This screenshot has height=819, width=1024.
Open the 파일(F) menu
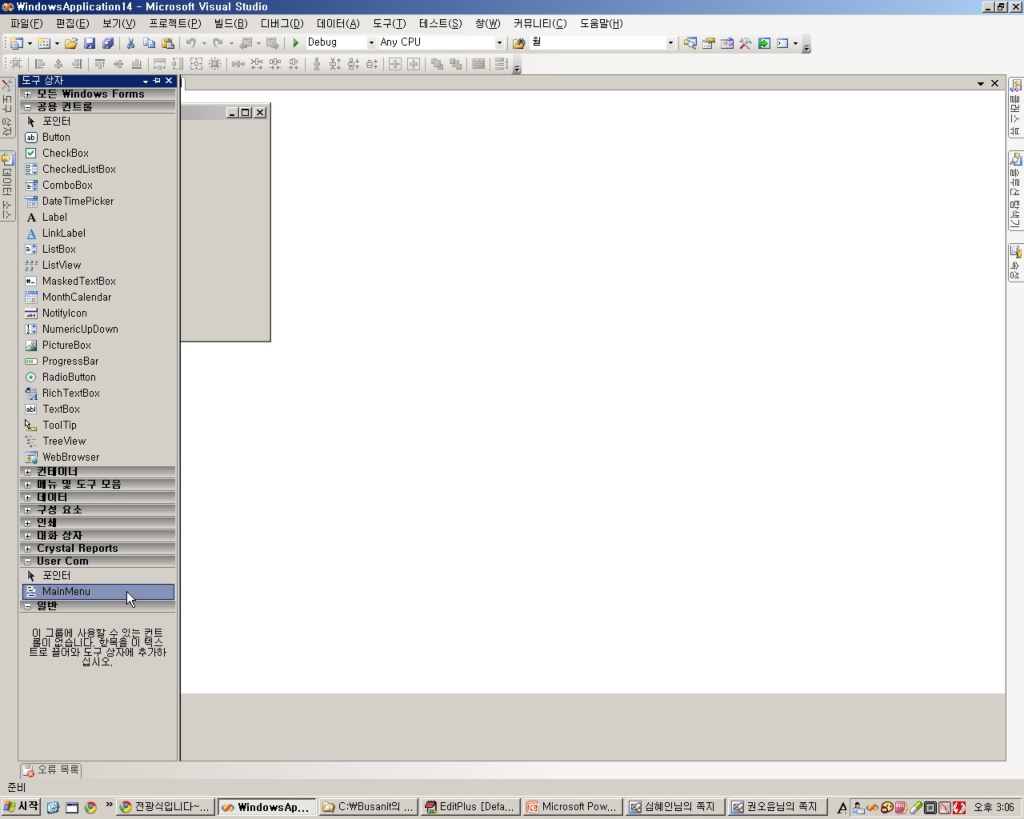tap(26, 24)
